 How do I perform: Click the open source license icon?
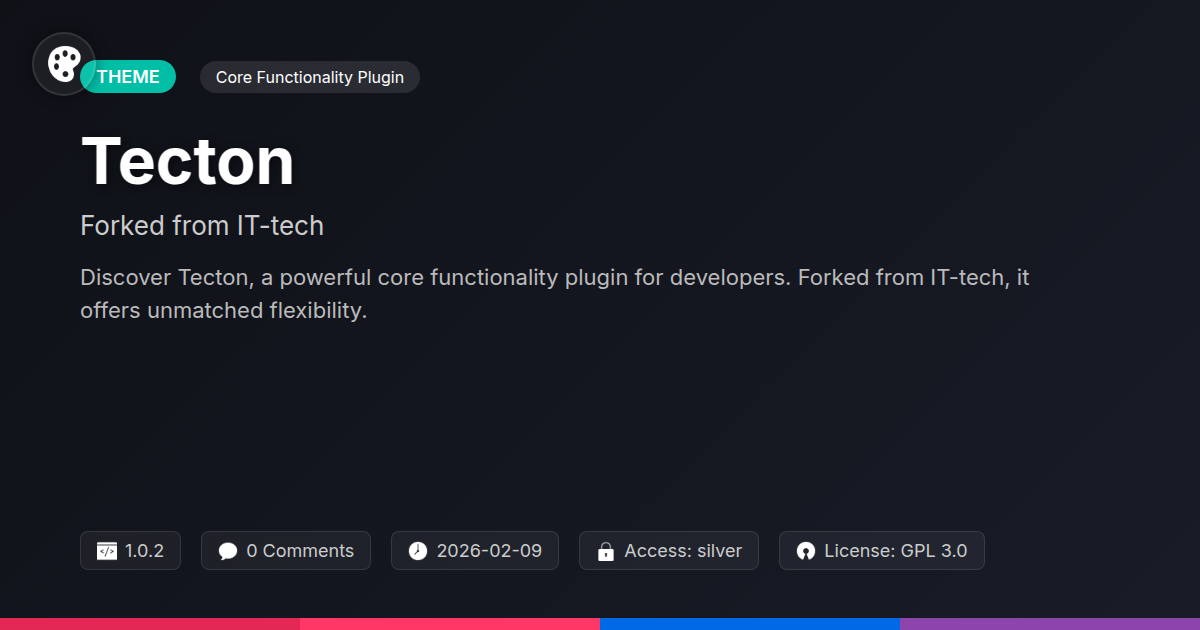click(x=806, y=551)
